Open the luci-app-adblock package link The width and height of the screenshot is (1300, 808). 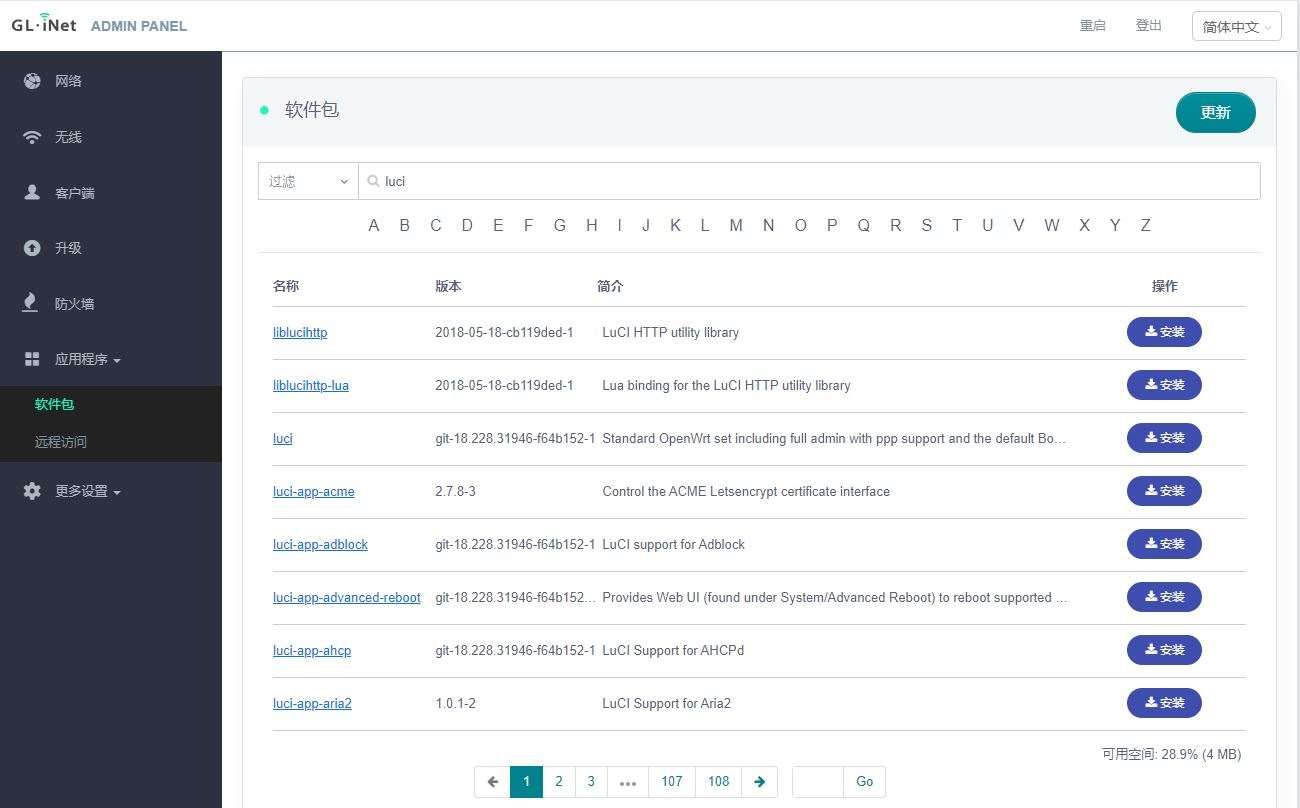[320, 544]
